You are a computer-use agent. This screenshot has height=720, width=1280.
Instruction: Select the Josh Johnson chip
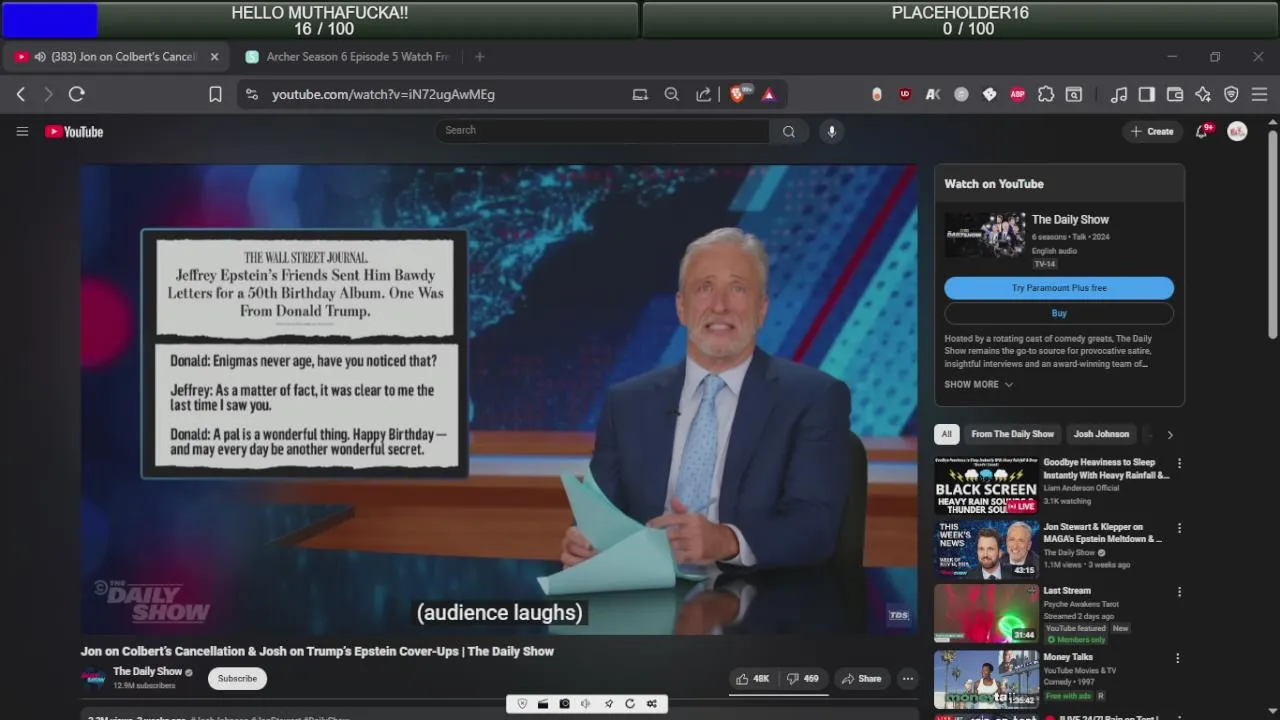point(1101,434)
